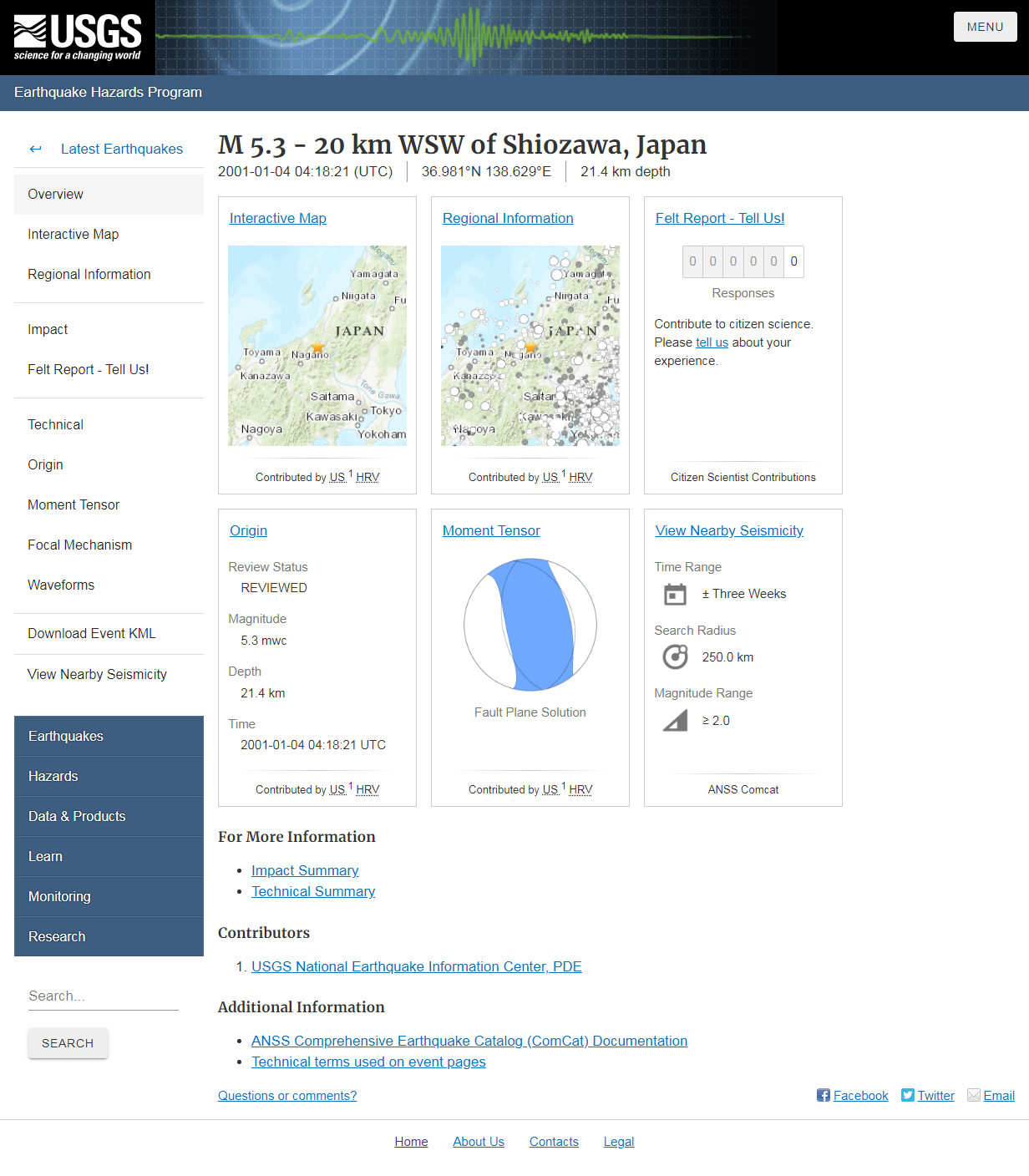
Task: Open Technical Summary link
Action: tap(313, 891)
